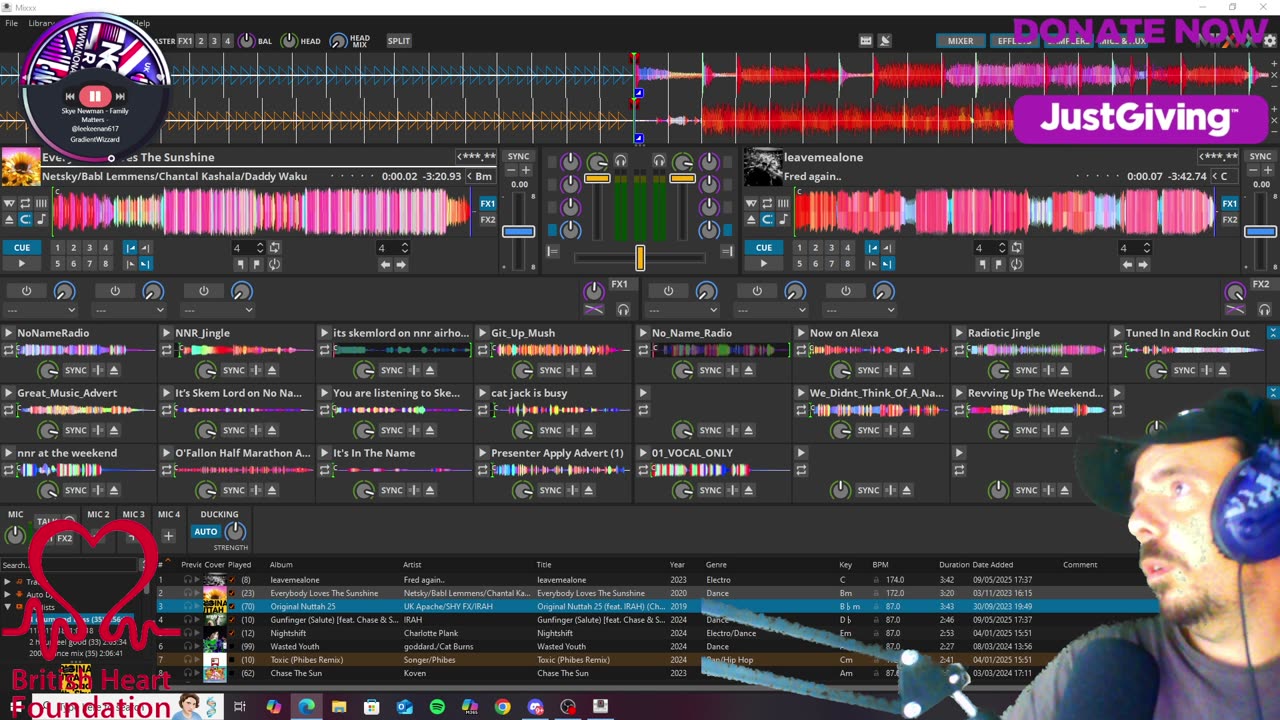Viewport: 1280px width, 720px height.
Task: Play the Git_Up_Mush sampler
Action: [482, 333]
